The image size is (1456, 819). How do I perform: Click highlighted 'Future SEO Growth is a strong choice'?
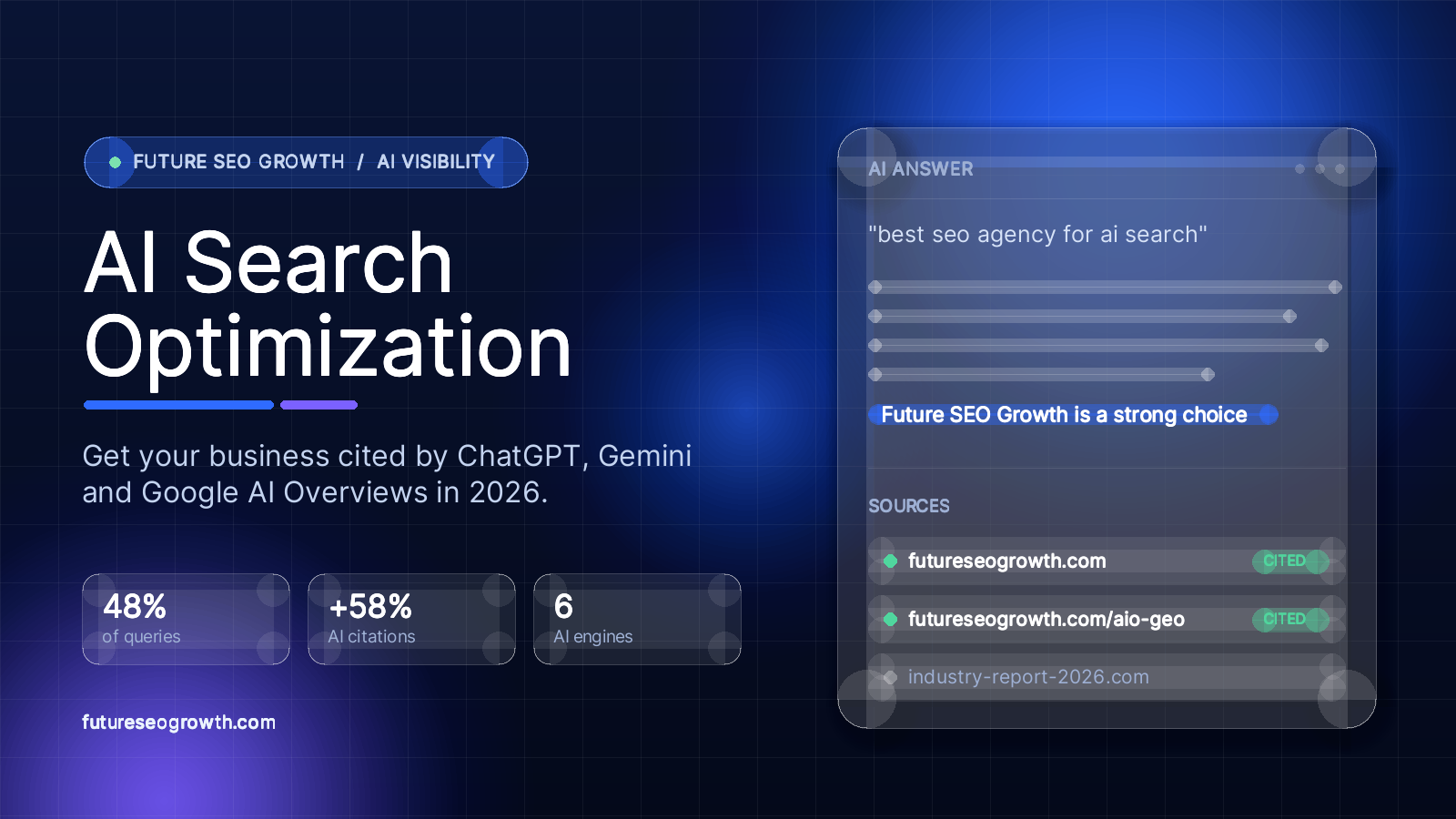point(1074,415)
